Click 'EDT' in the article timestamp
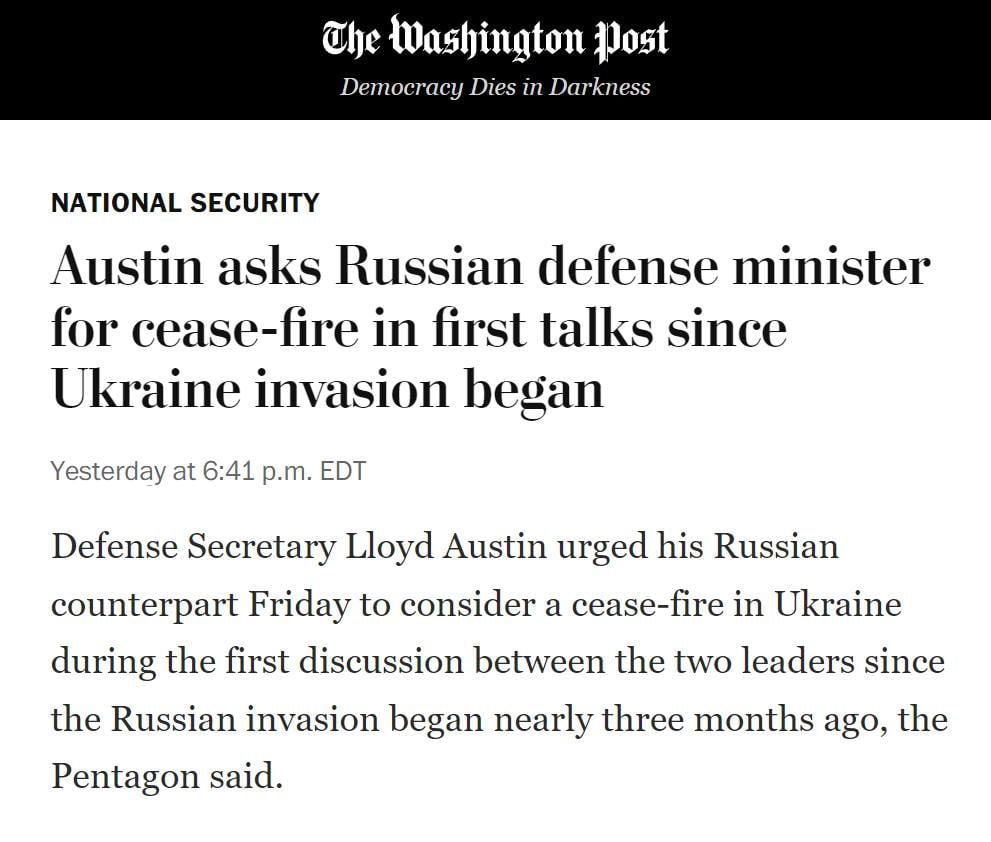The height and width of the screenshot is (842, 991). click(x=343, y=470)
